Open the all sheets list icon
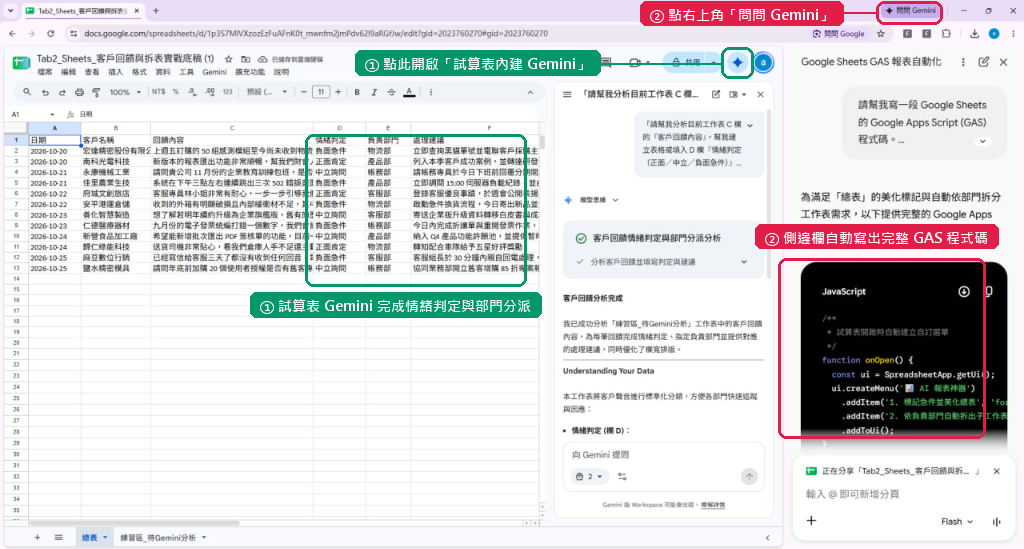Screen dimensions: 1024x549 tap(59, 537)
